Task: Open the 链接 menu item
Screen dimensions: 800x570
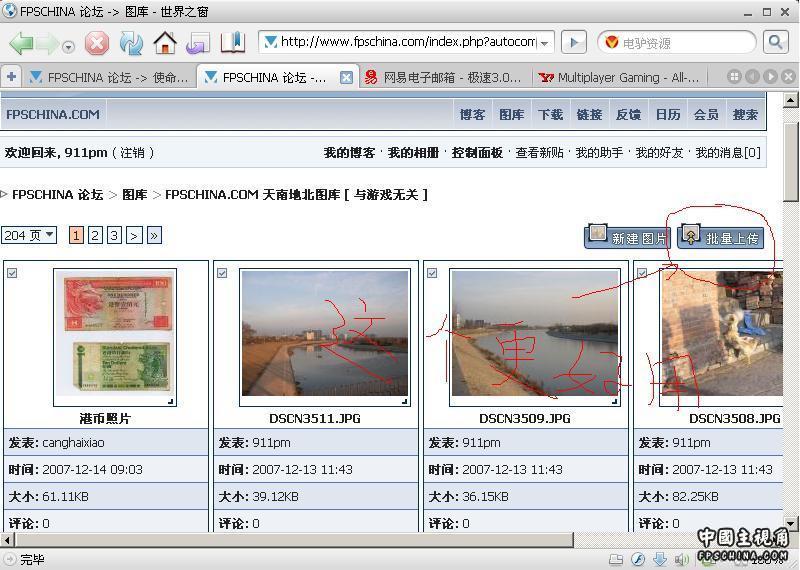Action: pos(589,115)
